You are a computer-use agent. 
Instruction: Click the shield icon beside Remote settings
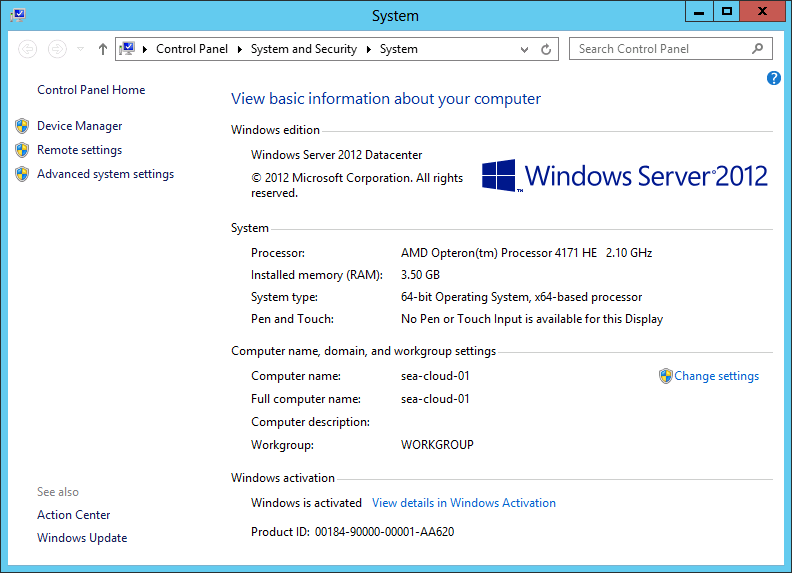point(22,150)
